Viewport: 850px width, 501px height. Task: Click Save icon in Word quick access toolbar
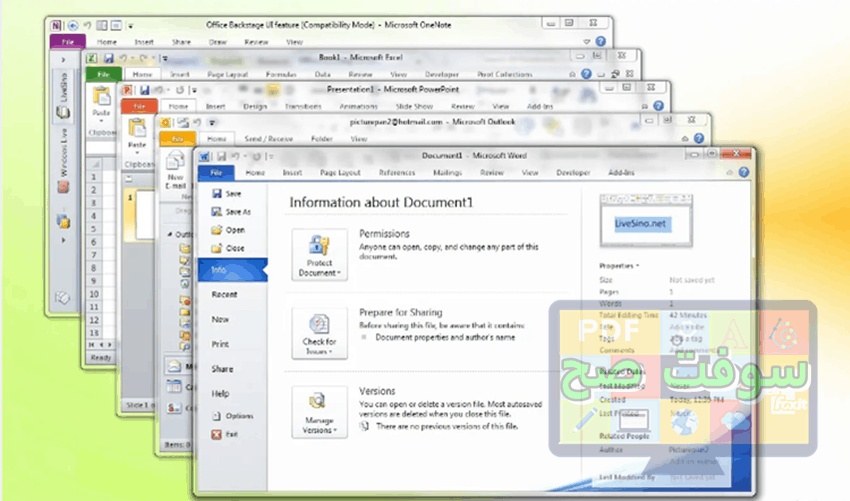[221, 157]
